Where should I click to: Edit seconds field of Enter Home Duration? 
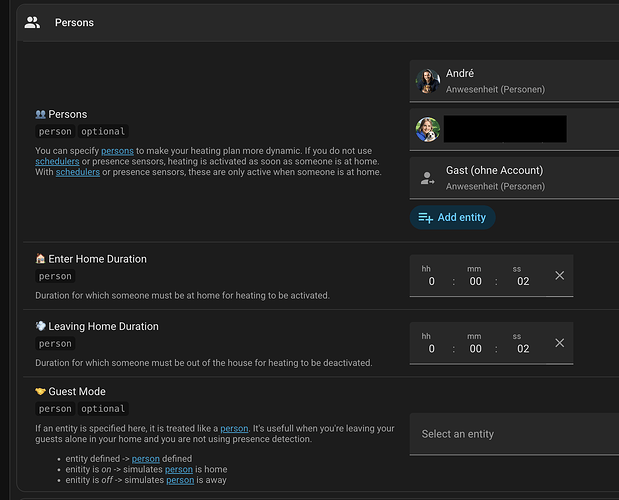(523, 281)
